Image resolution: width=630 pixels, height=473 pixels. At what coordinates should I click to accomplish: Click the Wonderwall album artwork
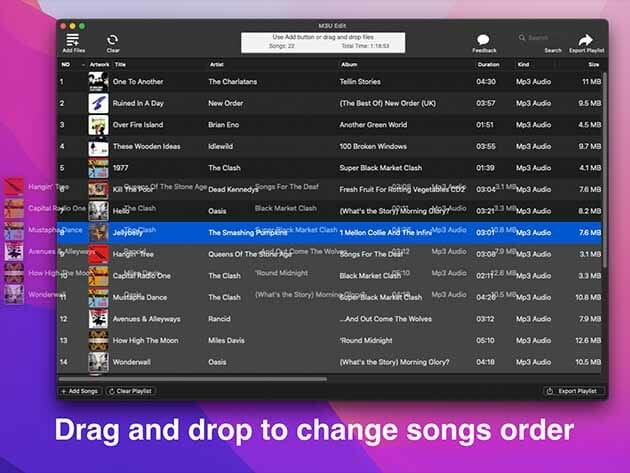pyautogui.click(x=98, y=362)
